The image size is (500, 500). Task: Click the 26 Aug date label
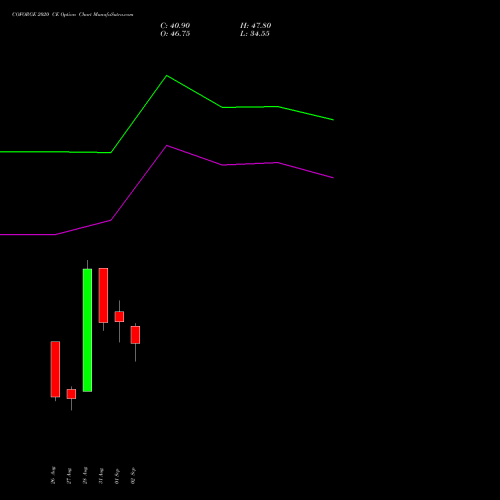coord(53,475)
